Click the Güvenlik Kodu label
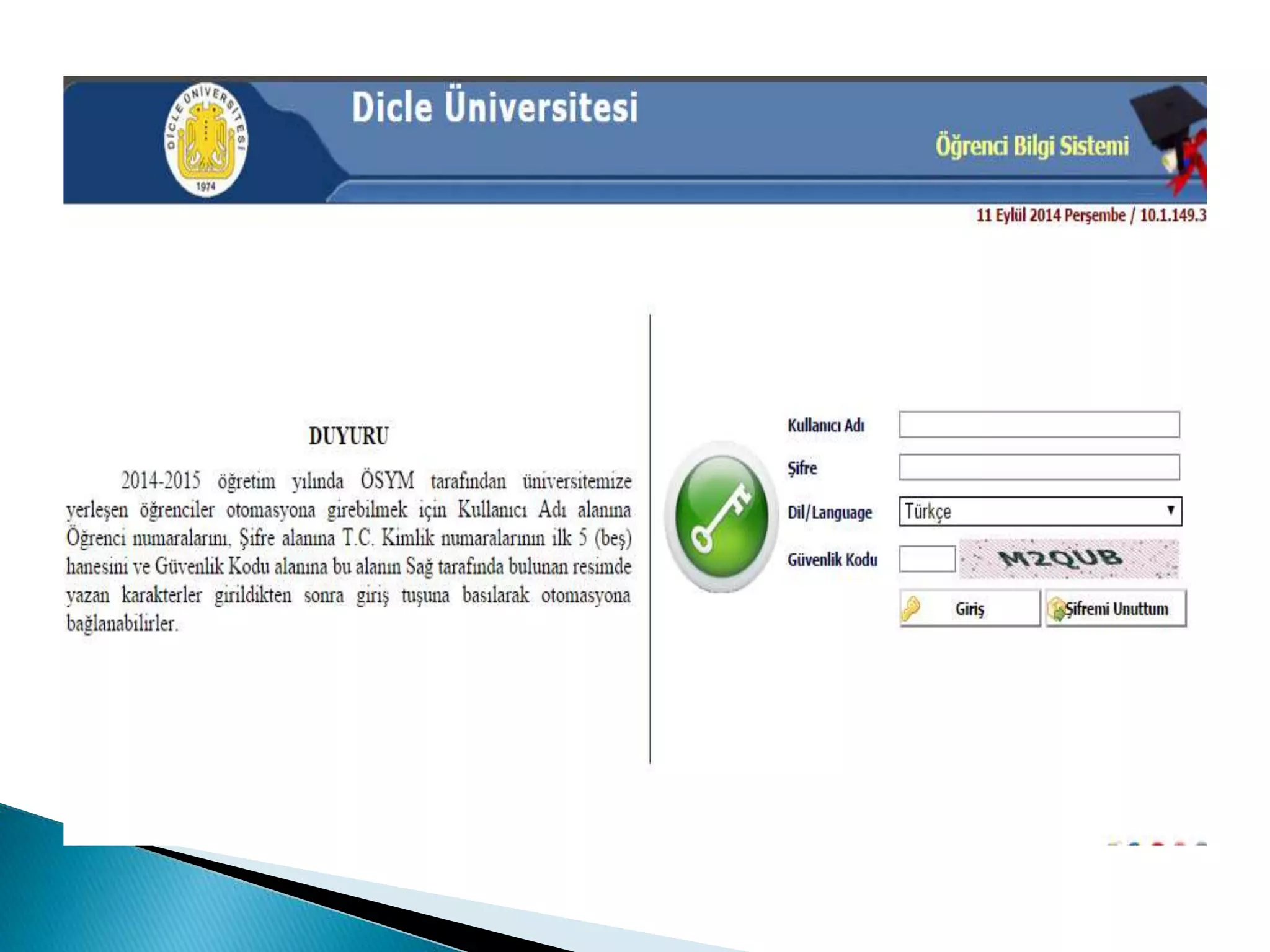This screenshot has width=1270, height=952. tap(832, 560)
